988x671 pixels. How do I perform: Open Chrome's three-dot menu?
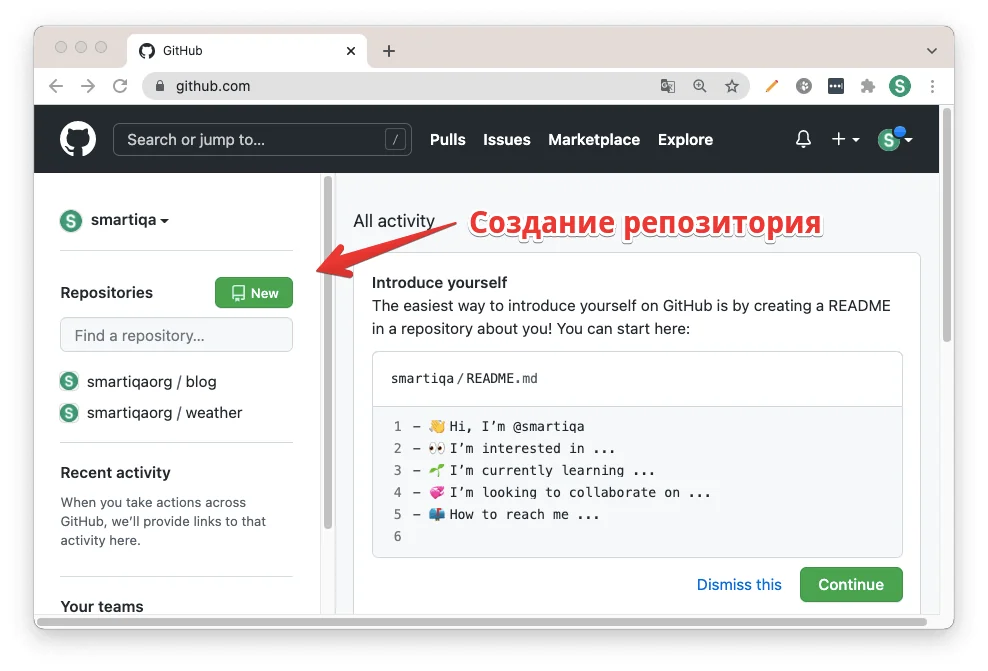933,86
